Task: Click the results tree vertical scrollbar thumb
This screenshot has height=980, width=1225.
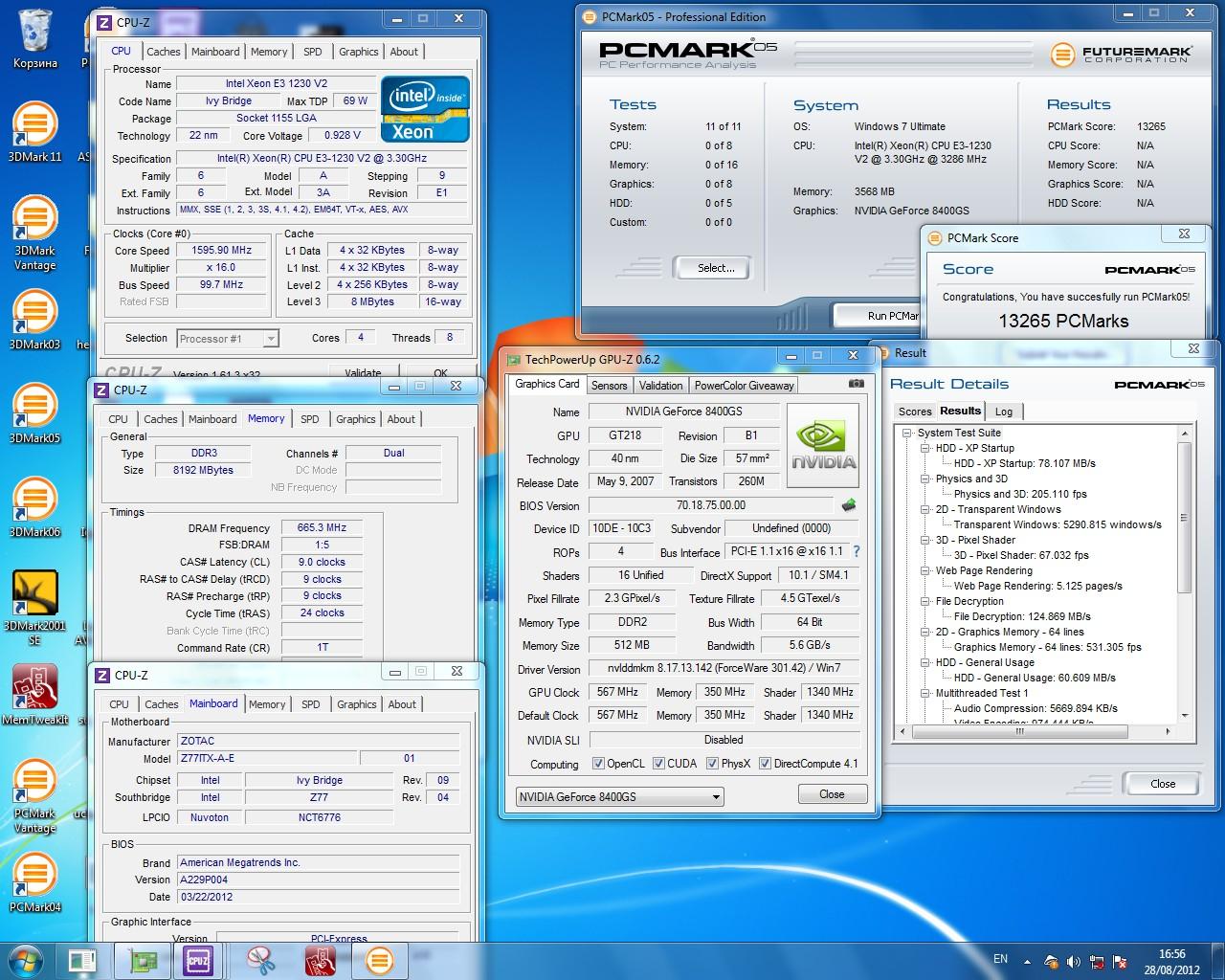Action: point(1184,518)
